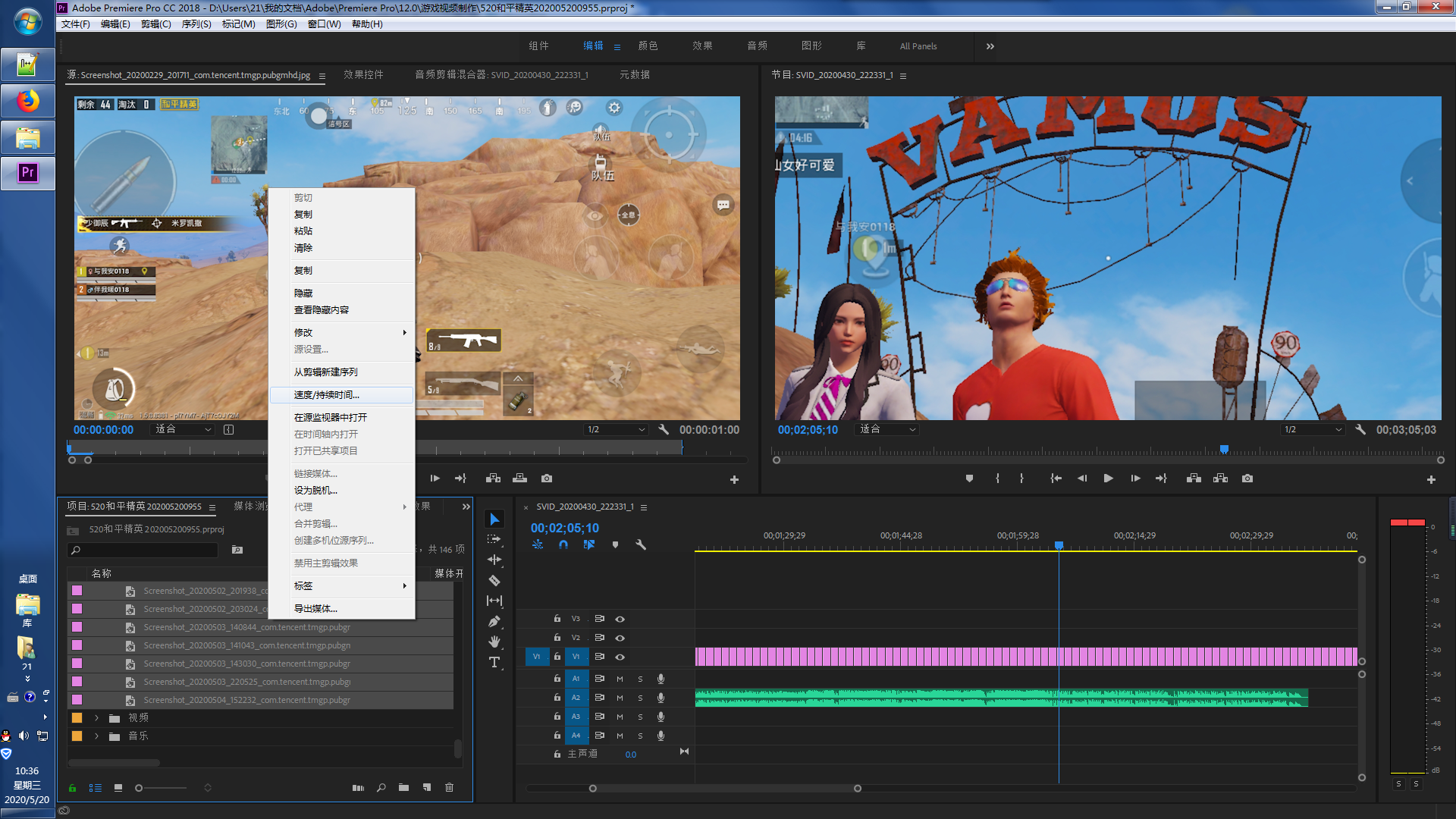Open Firefox from the taskbar
This screenshot has height=819, width=1456.
point(28,101)
